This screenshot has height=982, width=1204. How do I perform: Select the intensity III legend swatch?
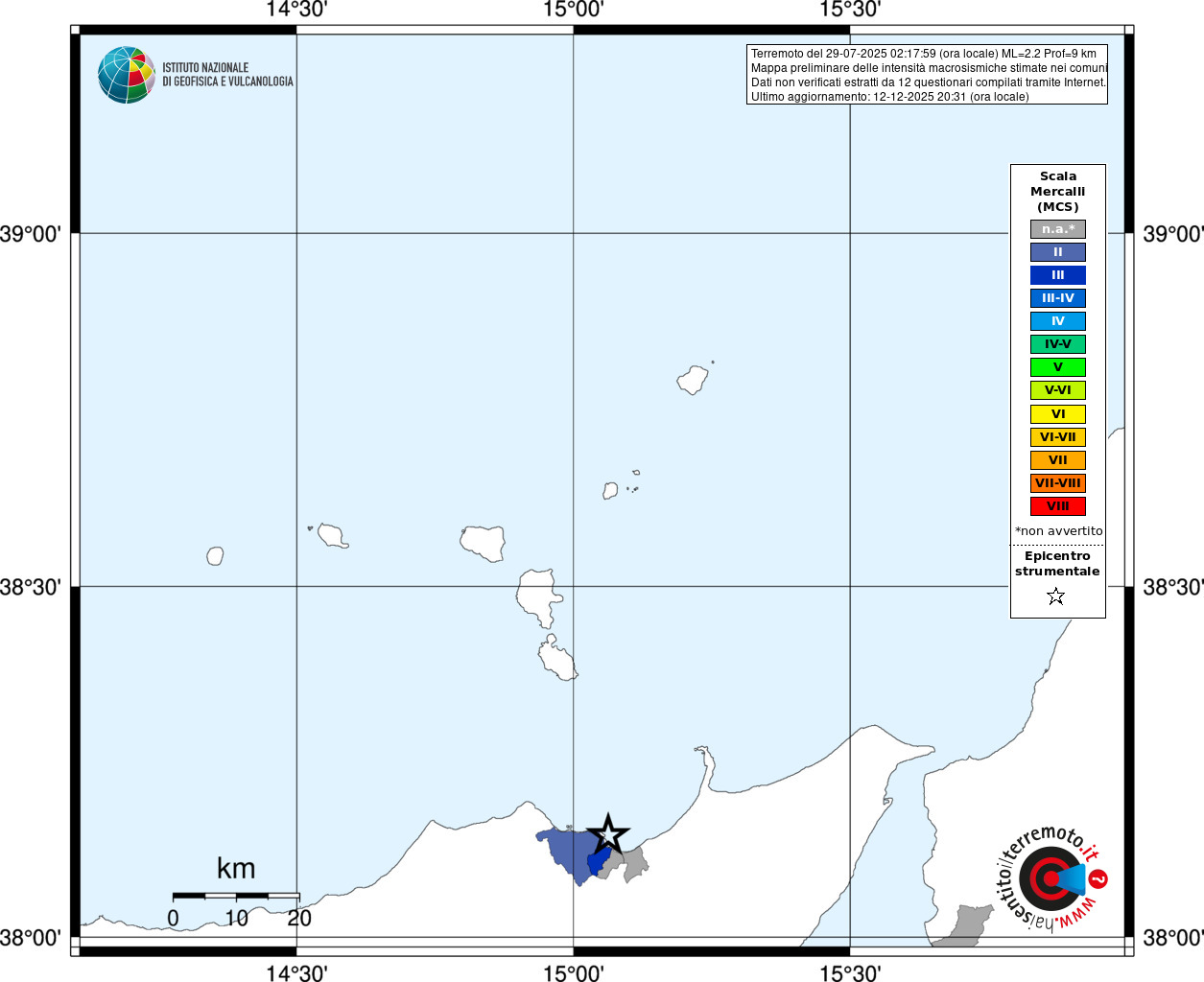pos(1058,275)
